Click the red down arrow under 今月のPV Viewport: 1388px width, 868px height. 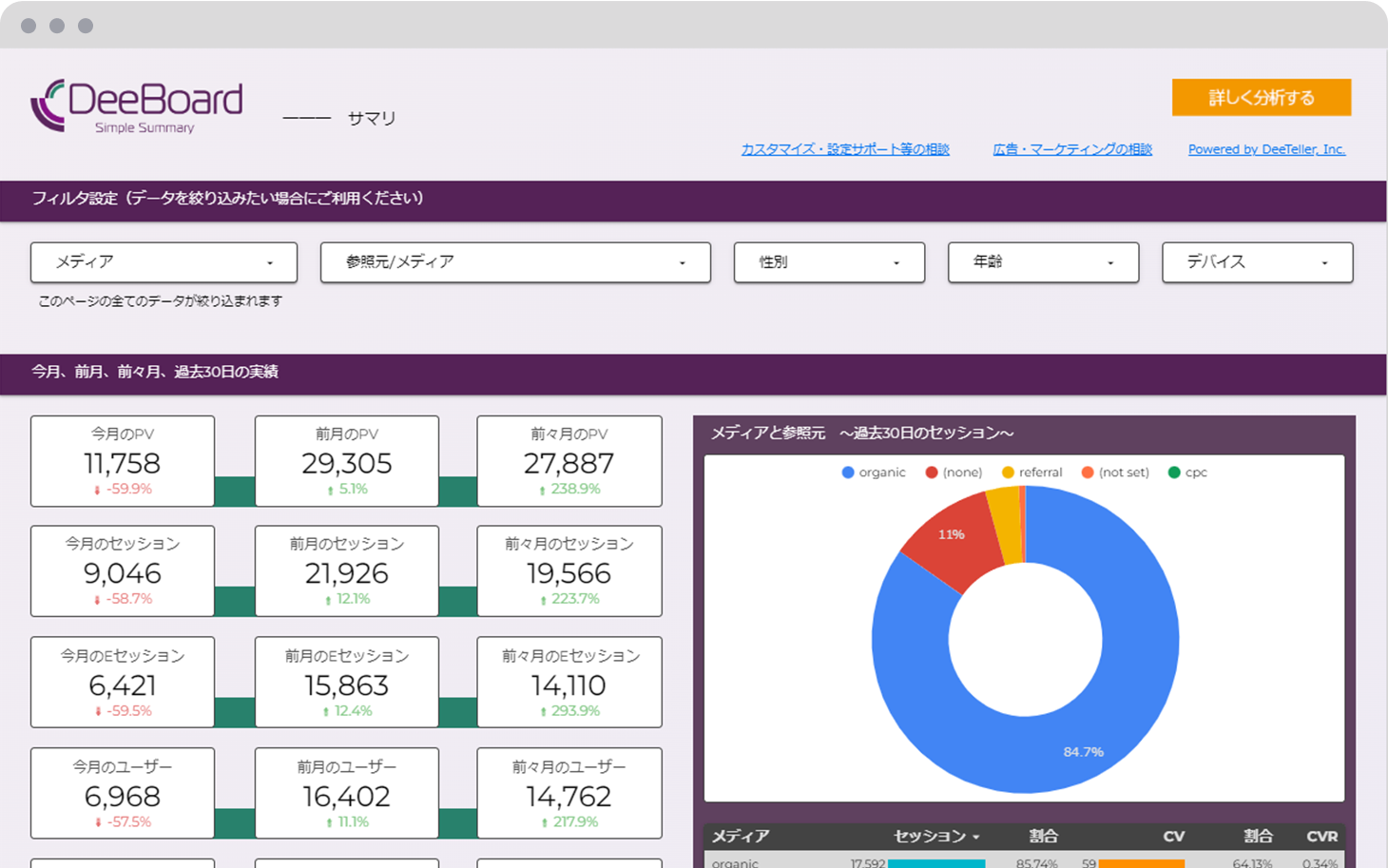(x=97, y=491)
